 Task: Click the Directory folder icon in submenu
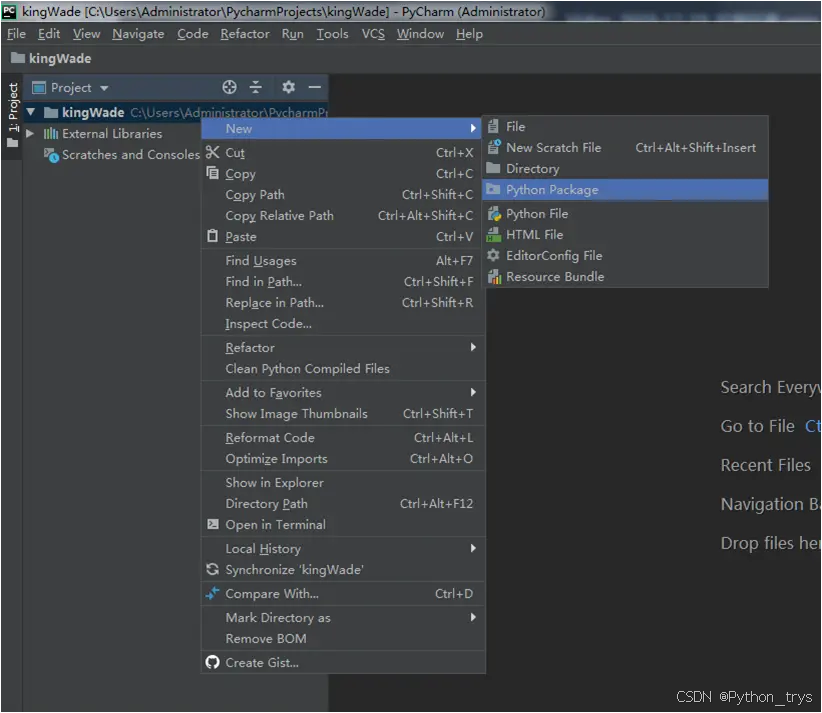point(493,168)
